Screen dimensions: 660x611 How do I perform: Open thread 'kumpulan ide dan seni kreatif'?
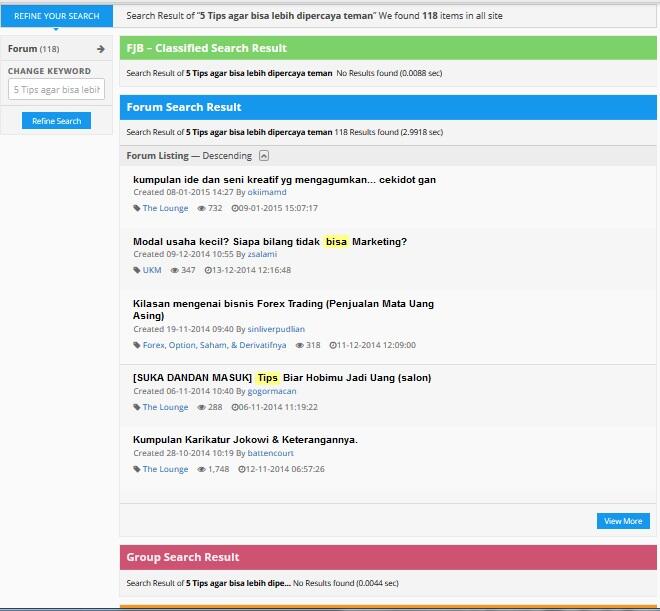tap(284, 180)
